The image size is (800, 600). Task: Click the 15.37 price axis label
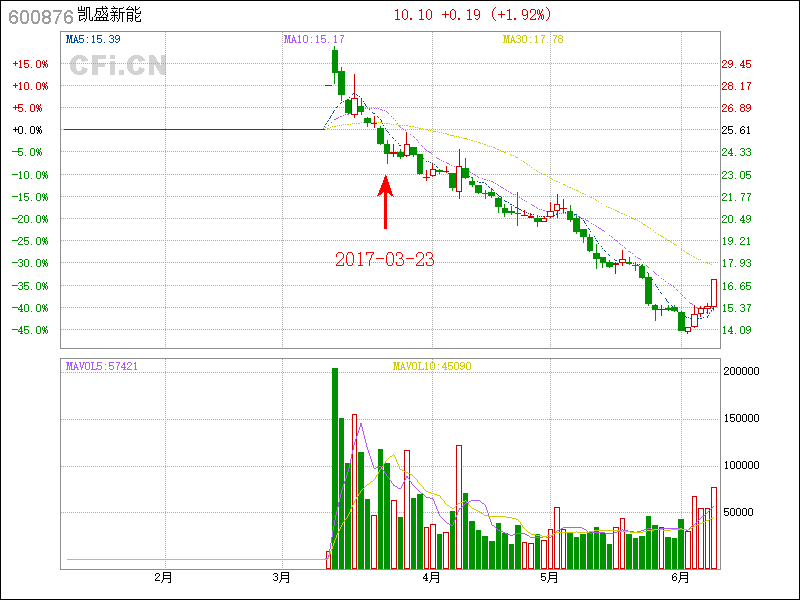click(736, 308)
